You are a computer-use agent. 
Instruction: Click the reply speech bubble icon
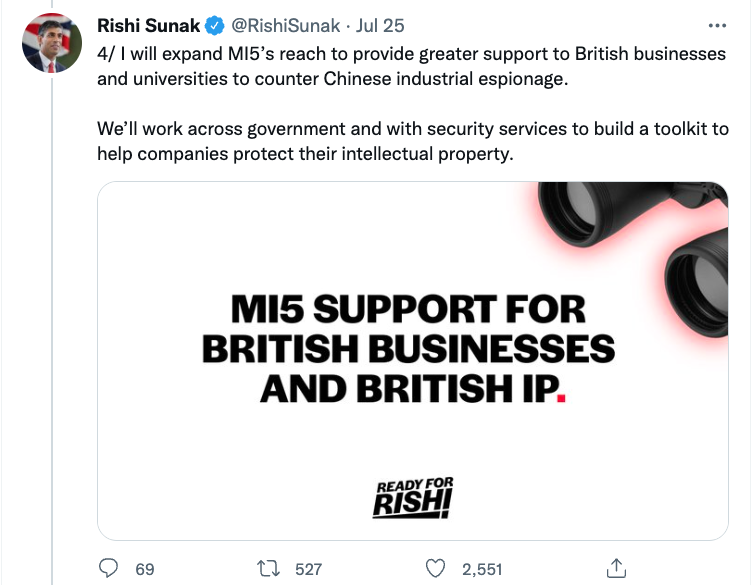[x=109, y=568]
